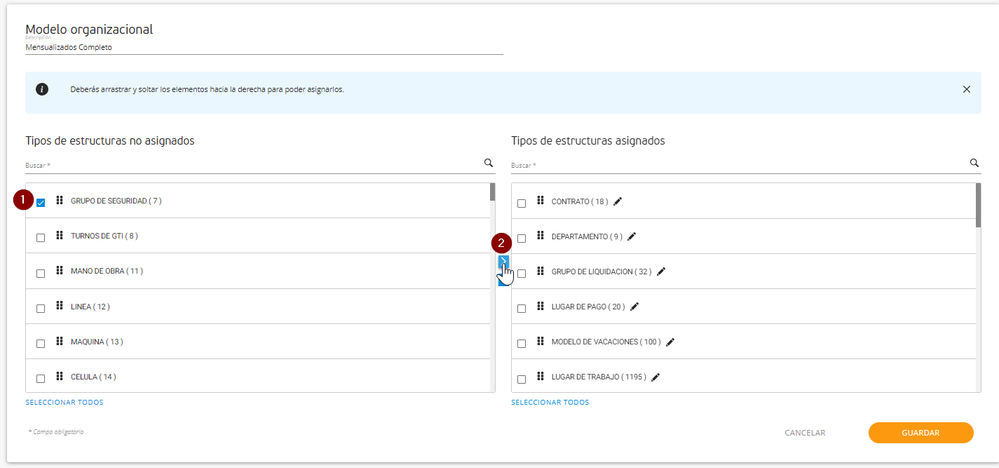Check MANO DE OBRA checkbox
The height and width of the screenshot is (468, 999).
[41, 273]
